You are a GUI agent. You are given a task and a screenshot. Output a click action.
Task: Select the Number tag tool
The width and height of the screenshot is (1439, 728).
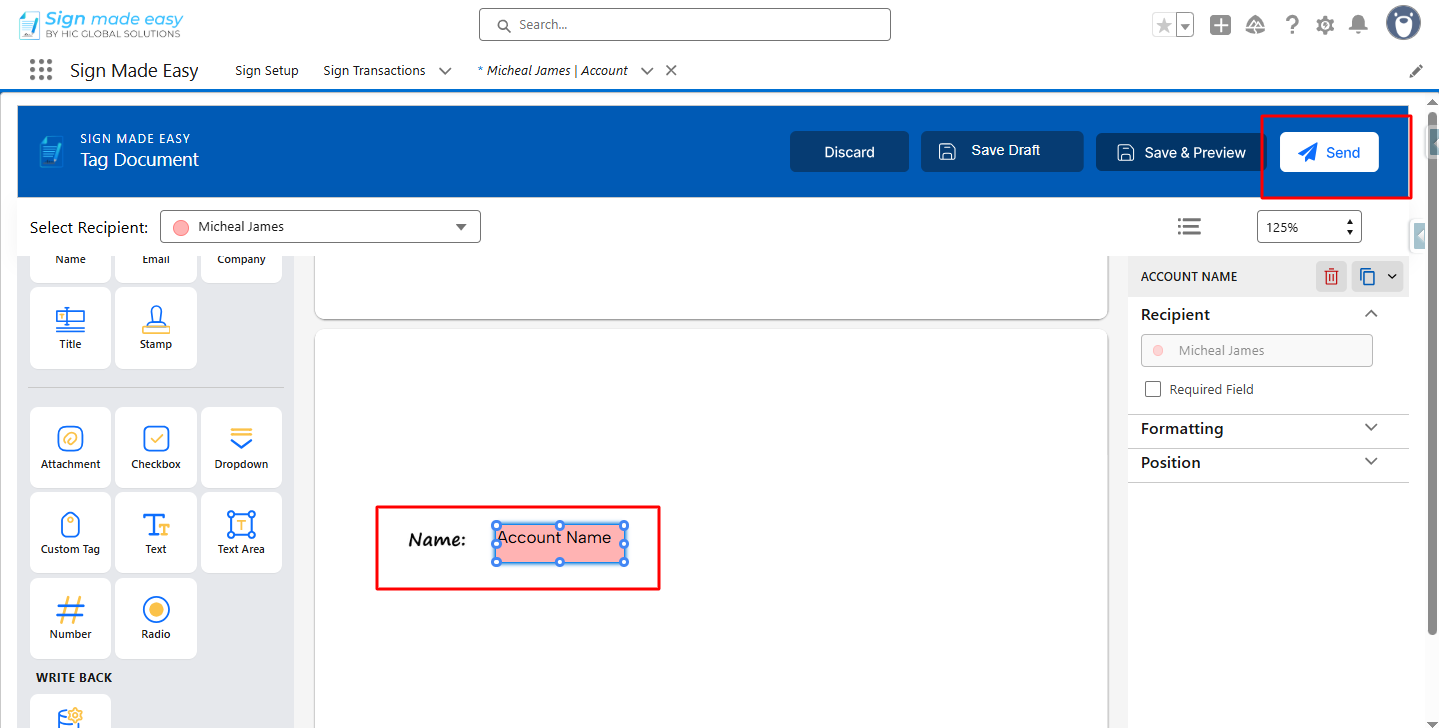(70, 618)
